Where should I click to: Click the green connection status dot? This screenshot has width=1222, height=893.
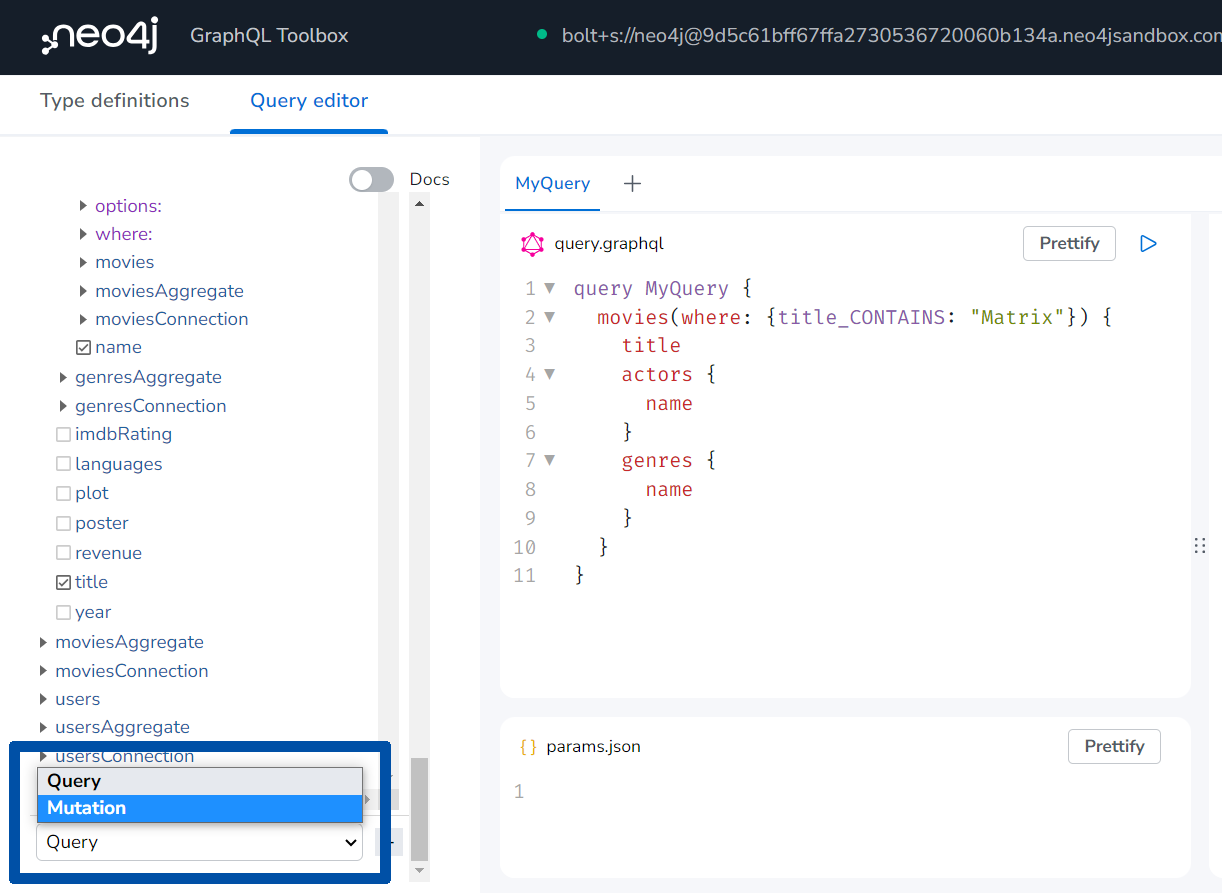point(542,35)
